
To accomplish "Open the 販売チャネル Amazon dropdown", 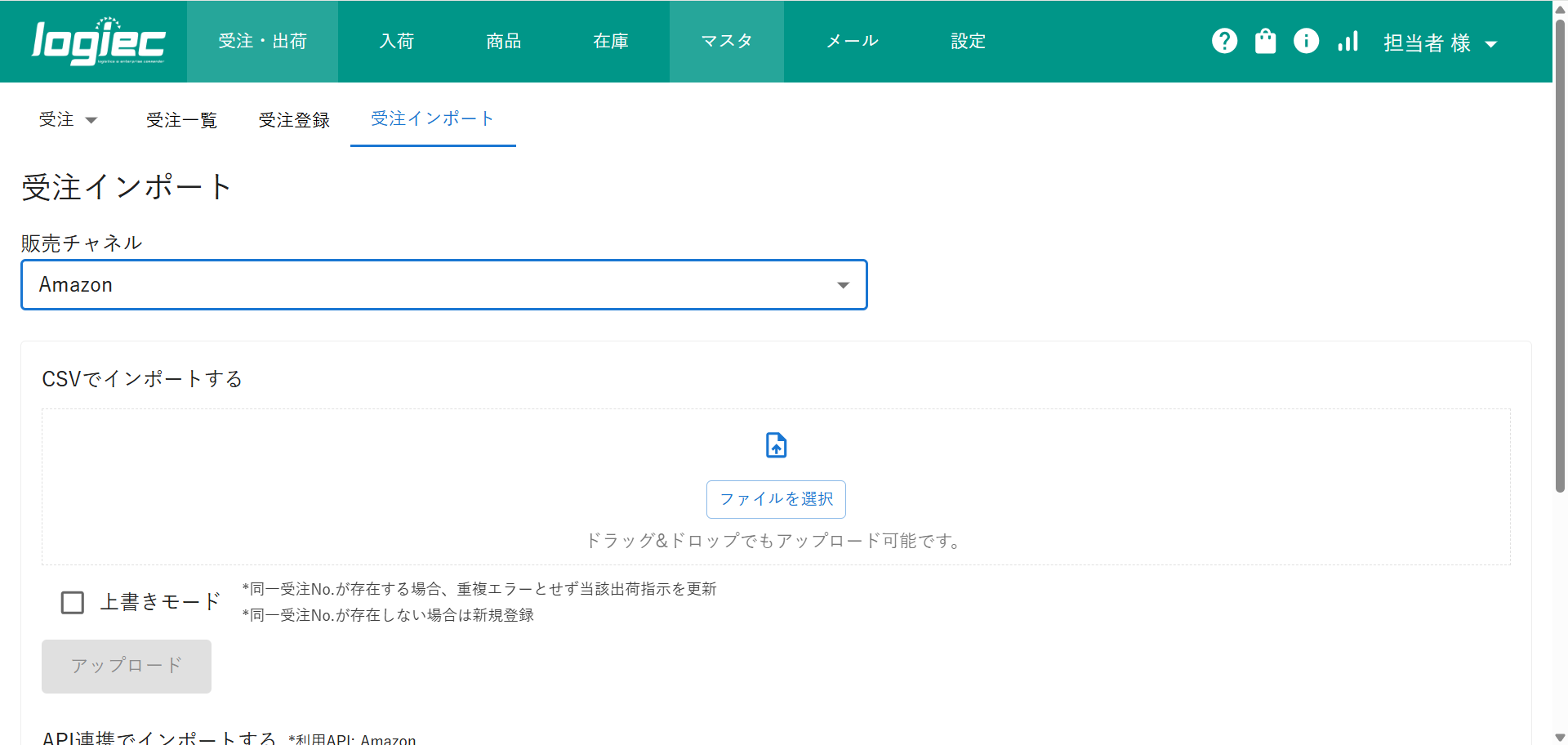I will (x=443, y=285).
